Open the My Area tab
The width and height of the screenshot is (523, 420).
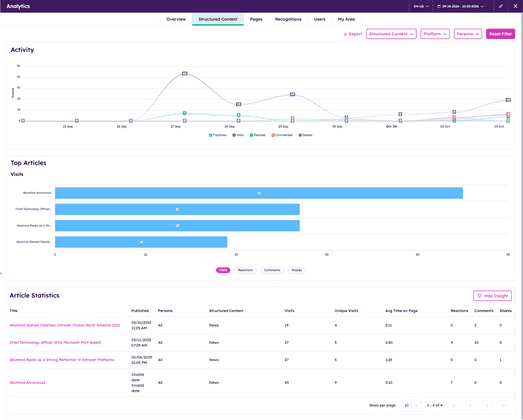(346, 19)
